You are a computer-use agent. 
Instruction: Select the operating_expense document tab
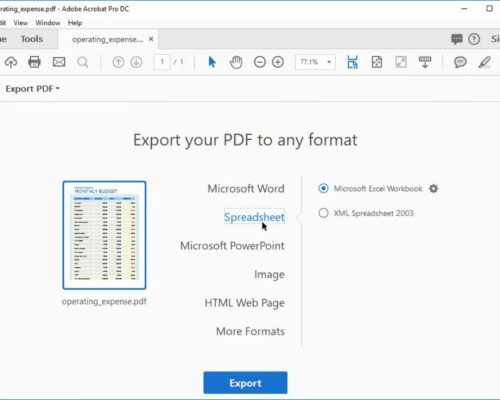108,39
